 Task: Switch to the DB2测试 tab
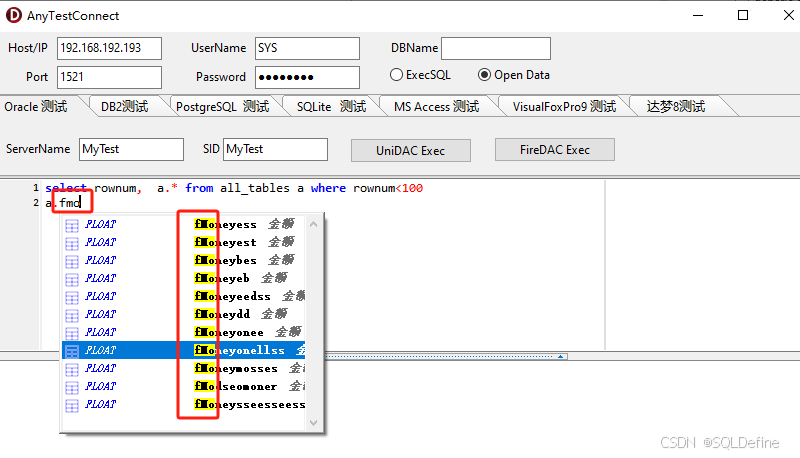[124, 106]
